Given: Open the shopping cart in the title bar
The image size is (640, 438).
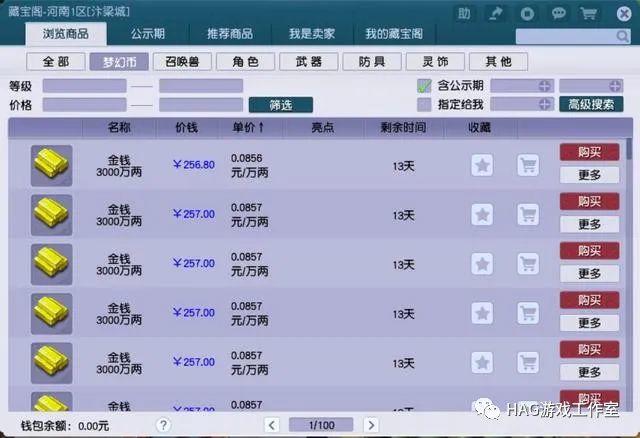Looking at the screenshot, I should 588,13.
